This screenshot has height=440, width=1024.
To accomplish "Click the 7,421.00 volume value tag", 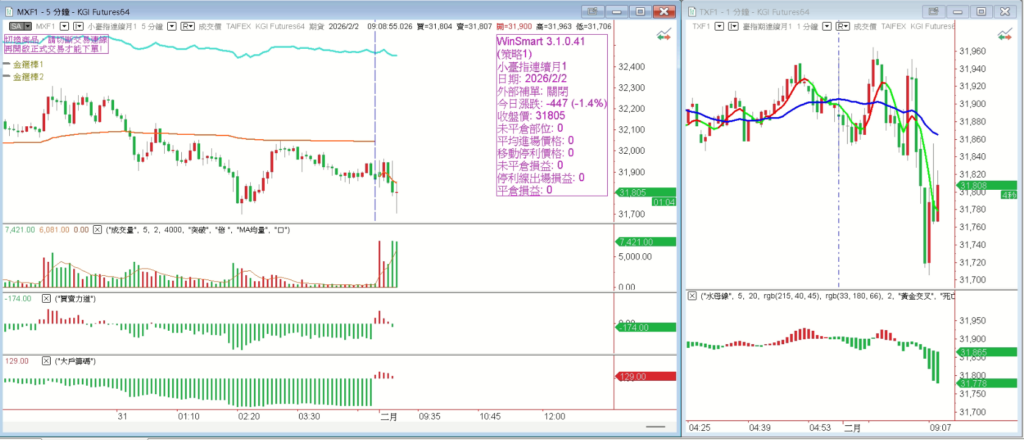I will (636, 242).
